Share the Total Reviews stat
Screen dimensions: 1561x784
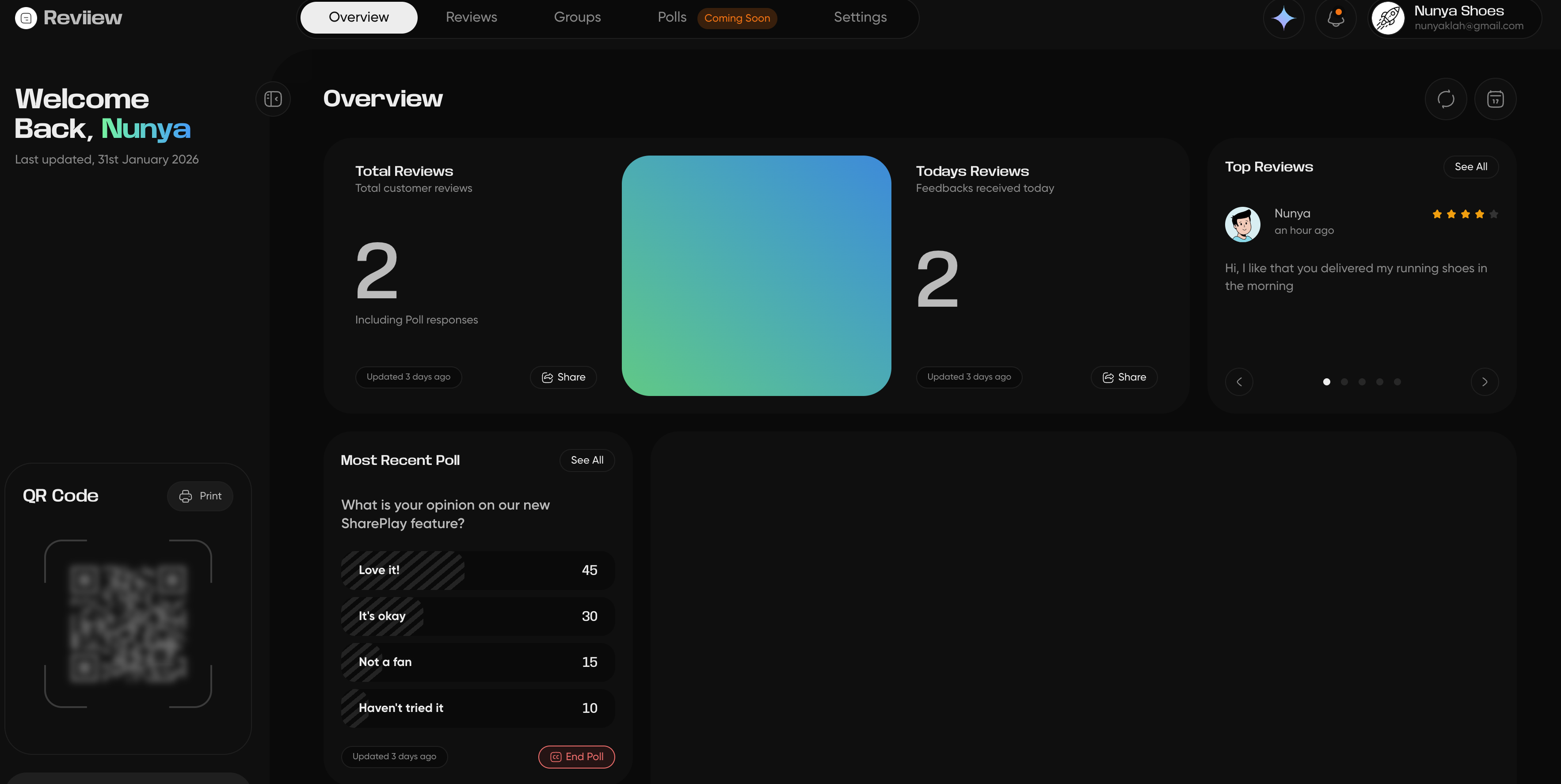point(563,377)
